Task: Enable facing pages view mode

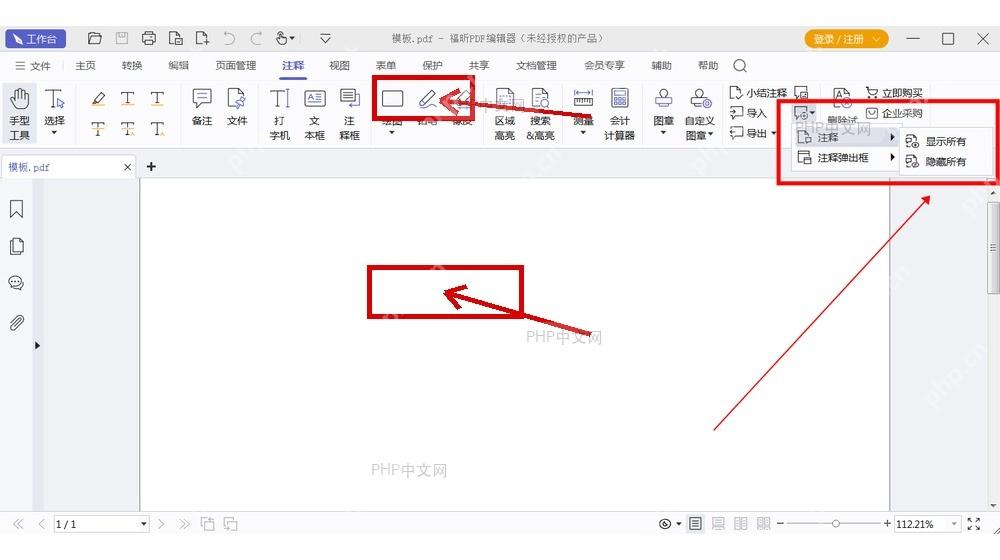Action: (x=740, y=524)
